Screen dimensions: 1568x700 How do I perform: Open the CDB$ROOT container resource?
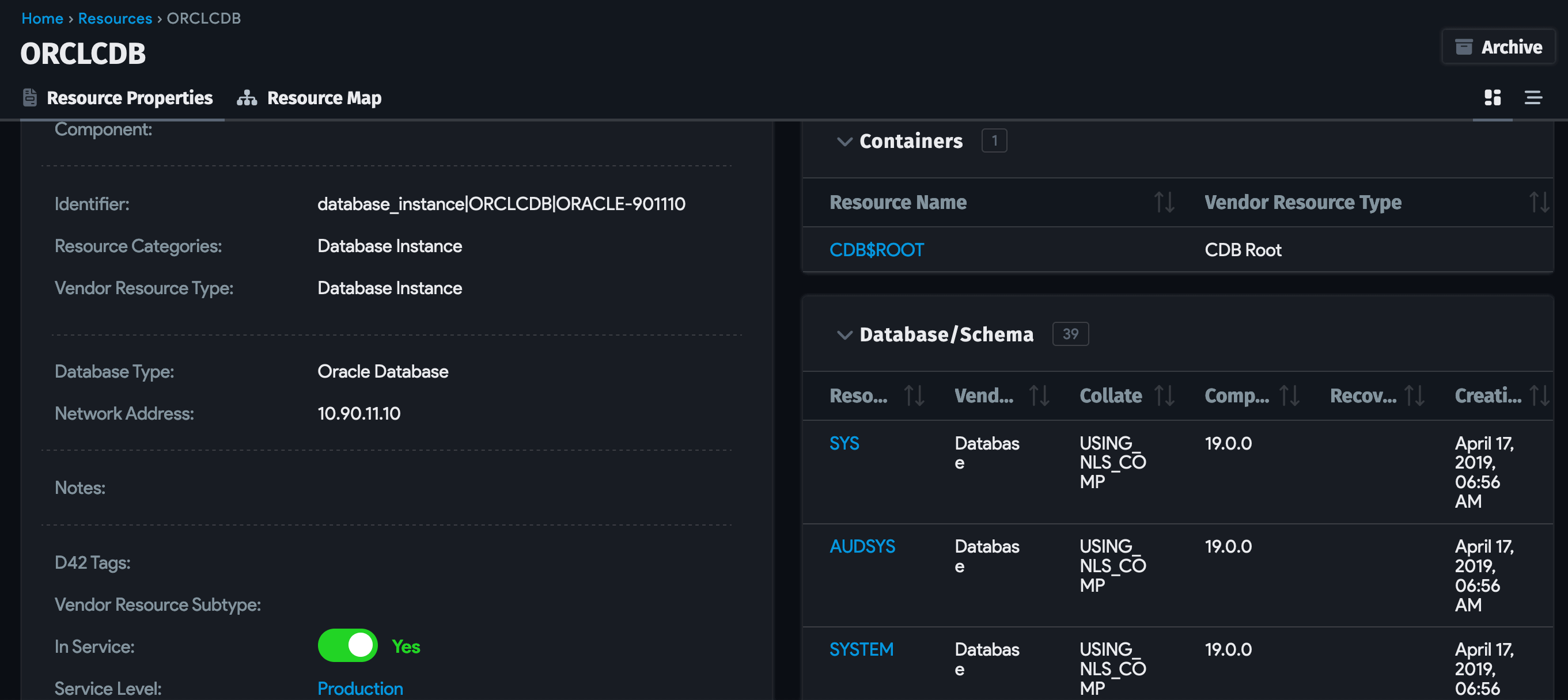click(877, 249)
